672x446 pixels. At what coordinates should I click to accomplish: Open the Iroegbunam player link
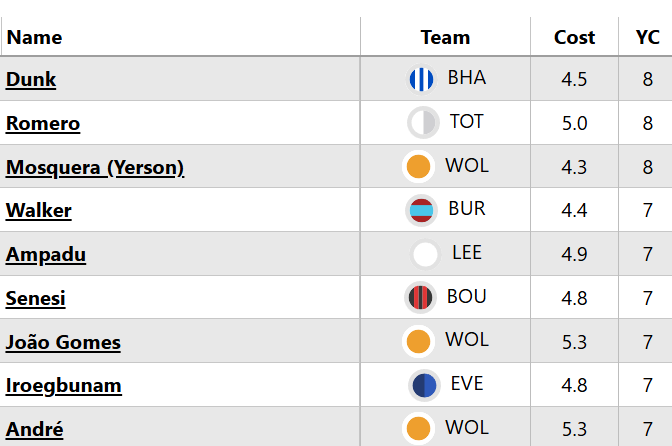(x=64, y=385)
